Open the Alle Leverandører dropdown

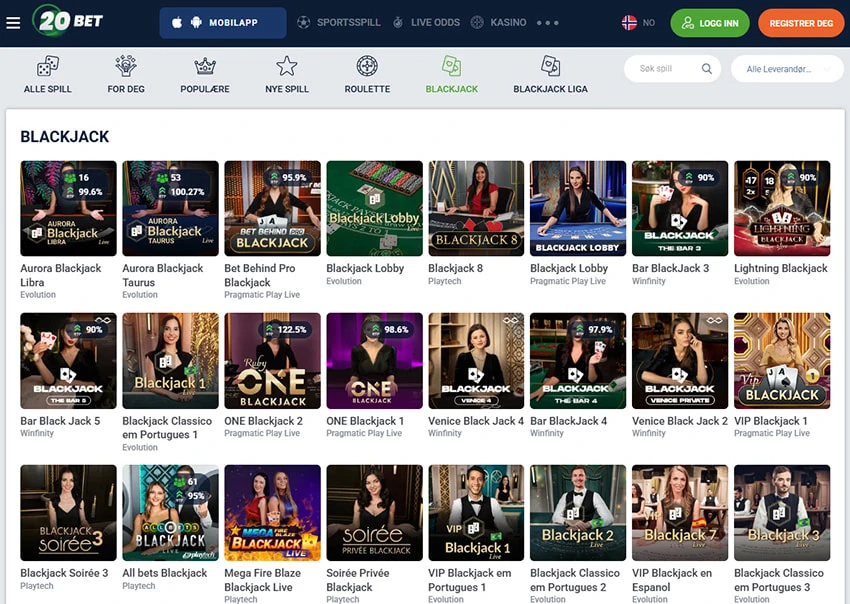pyautogui.click(x=790, y=70)
